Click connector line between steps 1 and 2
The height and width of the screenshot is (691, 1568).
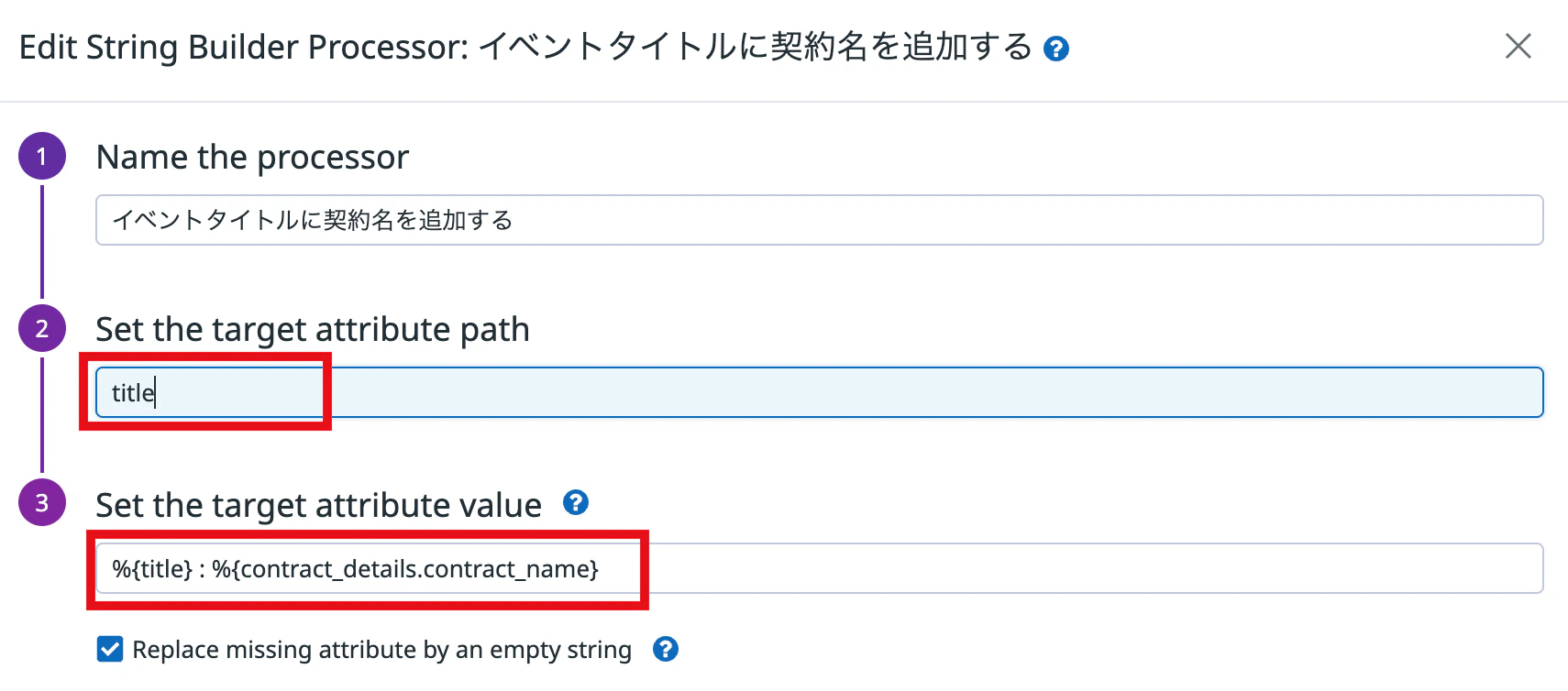[x=42, y=242]
